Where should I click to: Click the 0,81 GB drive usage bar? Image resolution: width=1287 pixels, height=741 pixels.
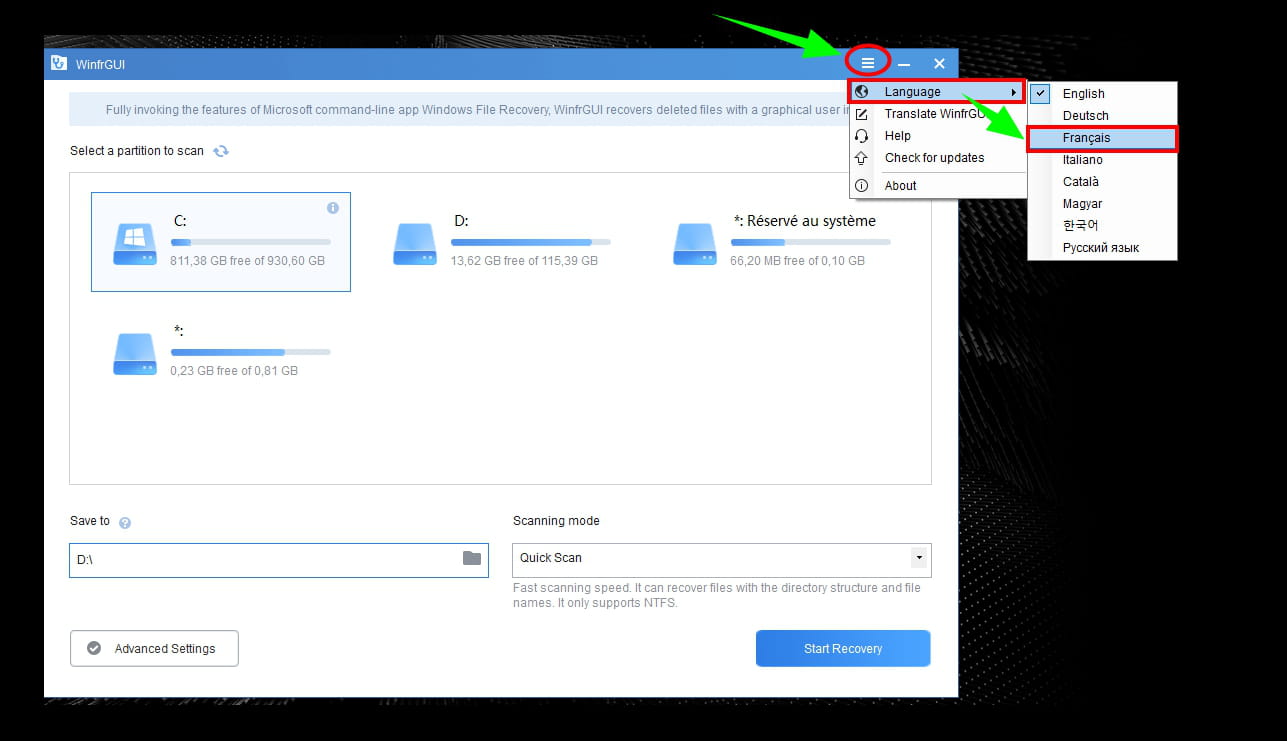click(251, 352)
